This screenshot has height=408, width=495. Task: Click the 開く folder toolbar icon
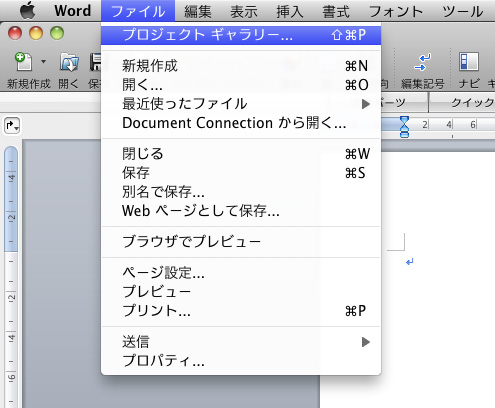pyautogui.click(x=69, y=62)
